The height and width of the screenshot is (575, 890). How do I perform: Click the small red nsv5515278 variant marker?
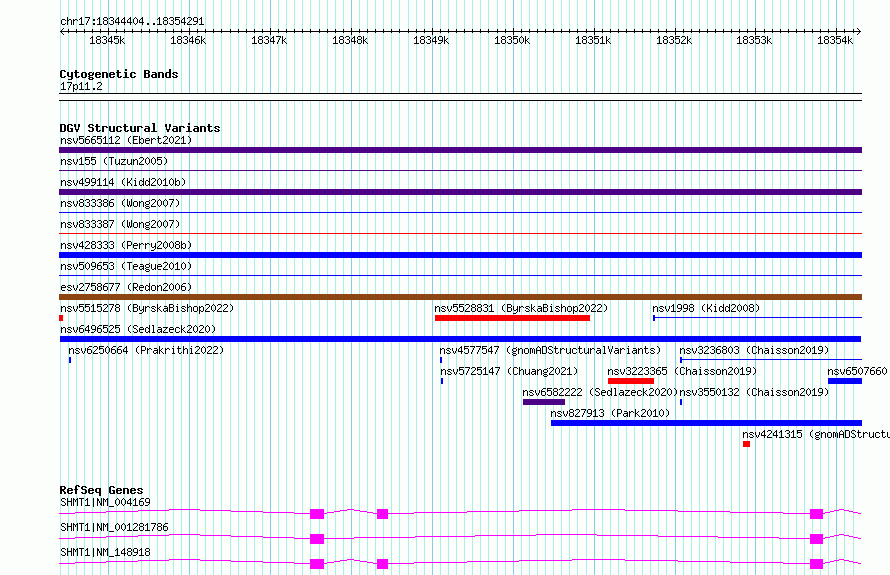(x=61, y=318)
